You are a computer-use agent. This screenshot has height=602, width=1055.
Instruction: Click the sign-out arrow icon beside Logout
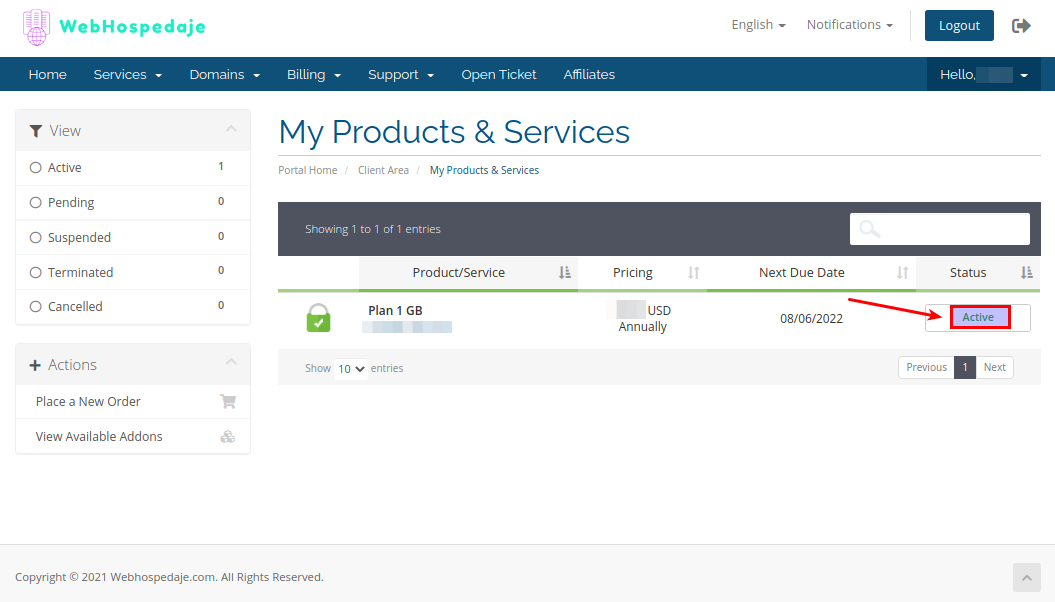click(x=1021, y=26)
